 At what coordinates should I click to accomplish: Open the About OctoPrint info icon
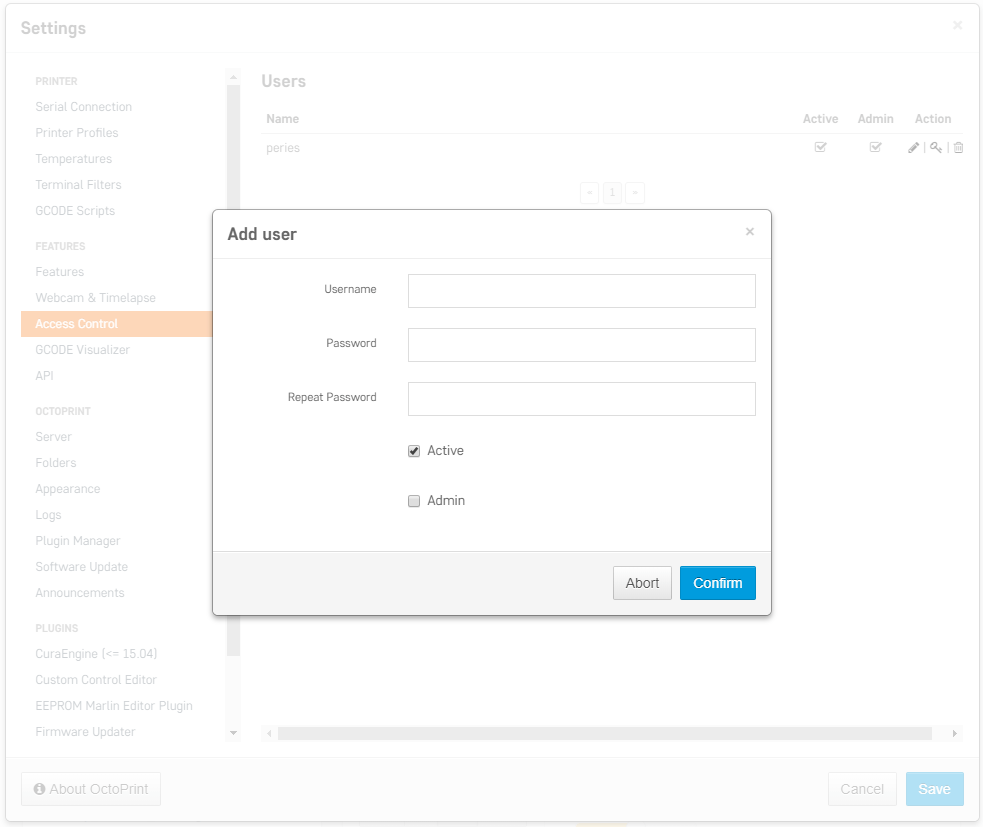click(38, 789)
